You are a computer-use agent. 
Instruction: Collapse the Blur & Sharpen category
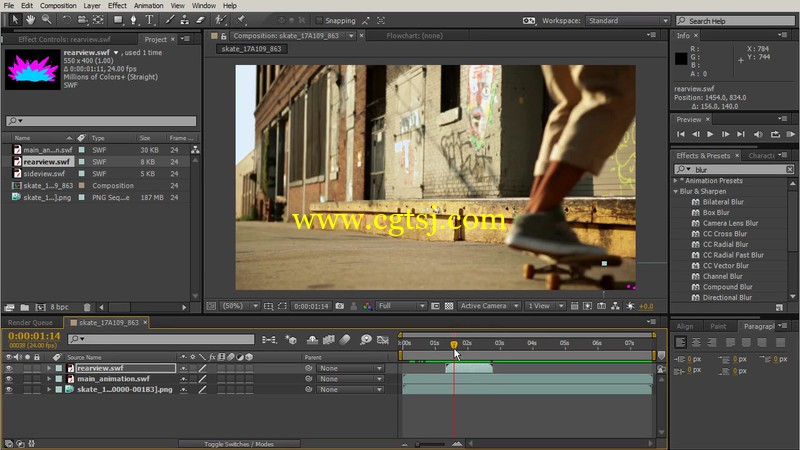pyautogui.click(x=676, y=191)
